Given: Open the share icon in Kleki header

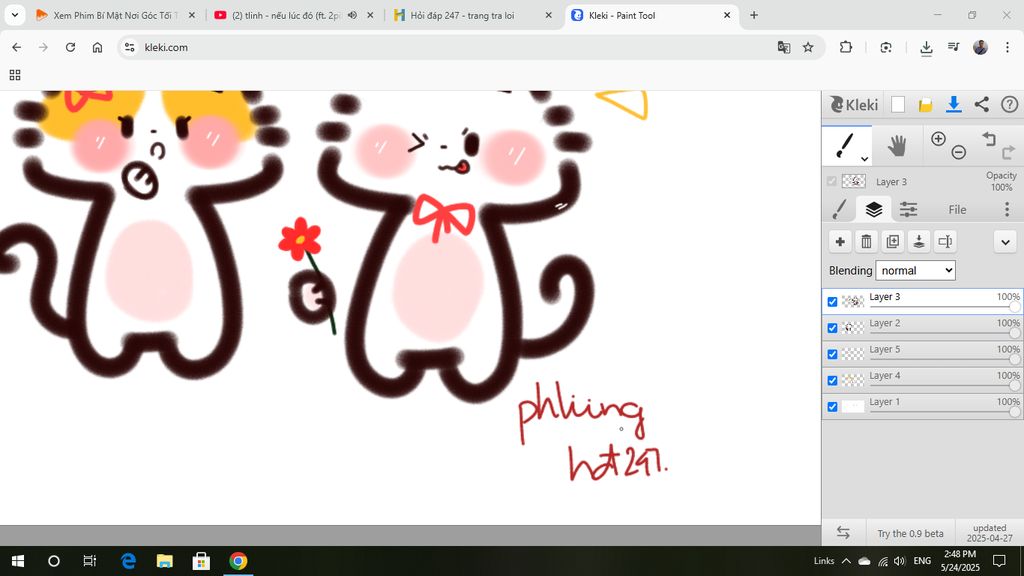Looking at the screenshot, I should coord(981,105).
